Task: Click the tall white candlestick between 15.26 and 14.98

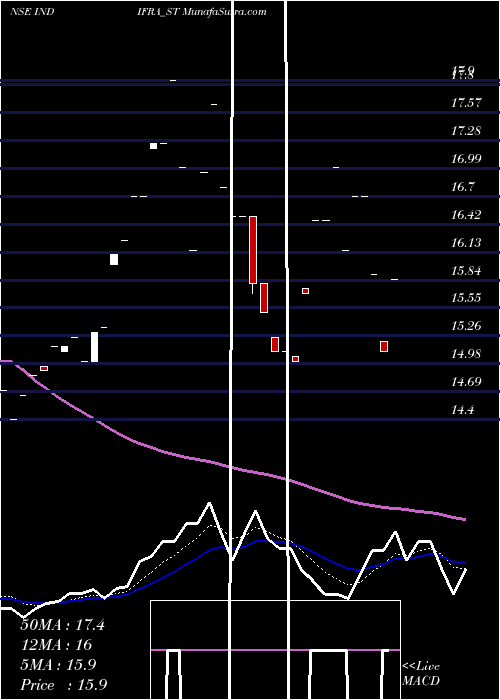Action: 95,347
